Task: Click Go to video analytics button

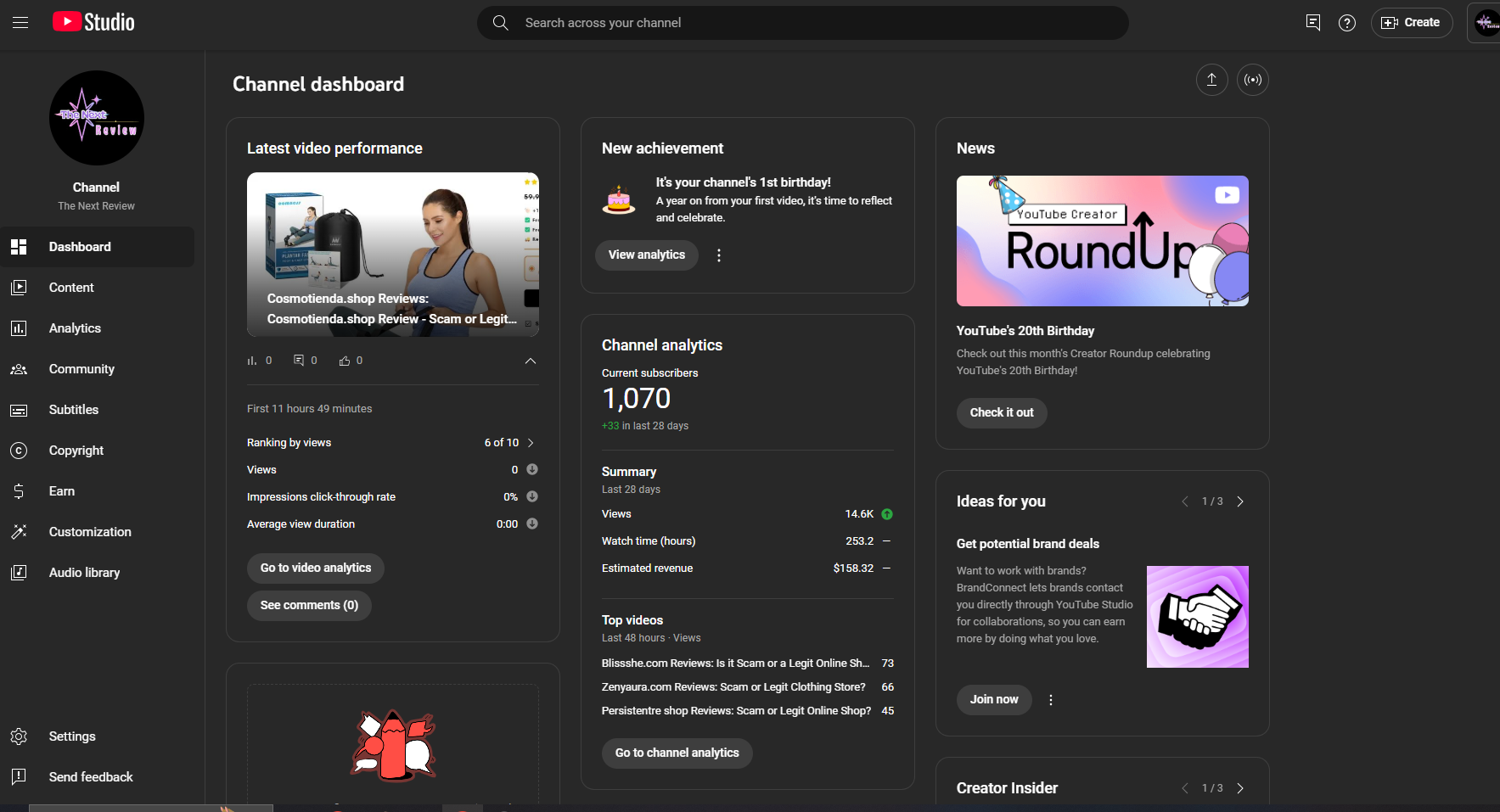Action: [316, 568]
